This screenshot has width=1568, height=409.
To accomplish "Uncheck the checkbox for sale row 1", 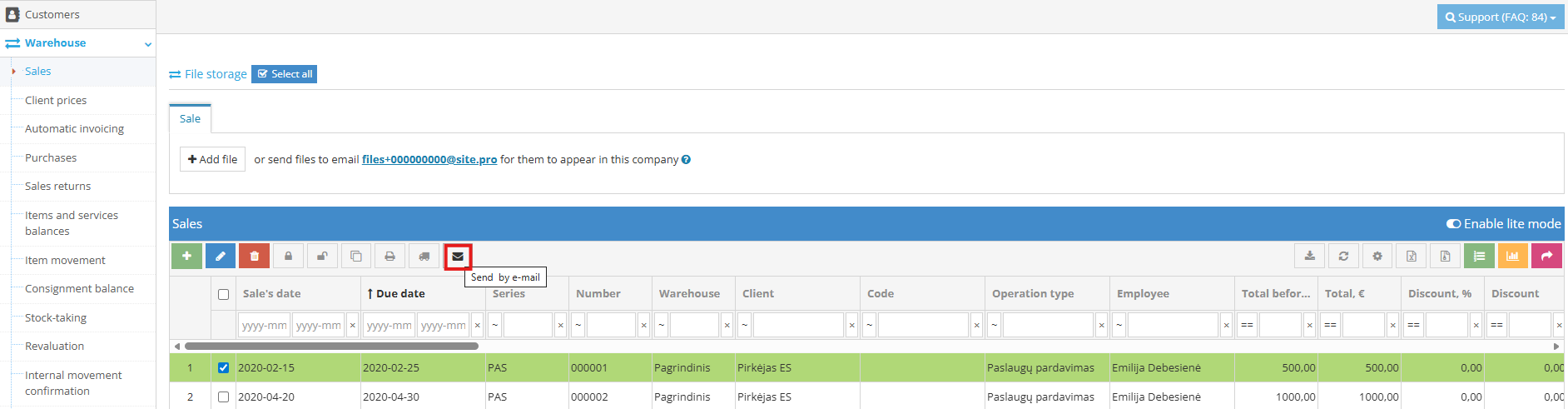I will (x=223, y=367).
